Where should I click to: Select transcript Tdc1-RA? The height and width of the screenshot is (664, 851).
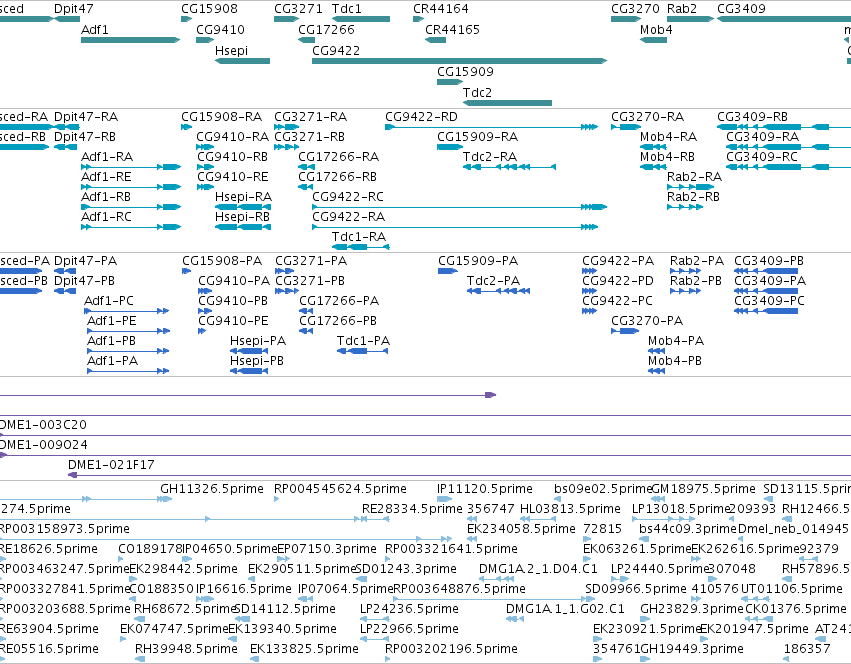360,247
